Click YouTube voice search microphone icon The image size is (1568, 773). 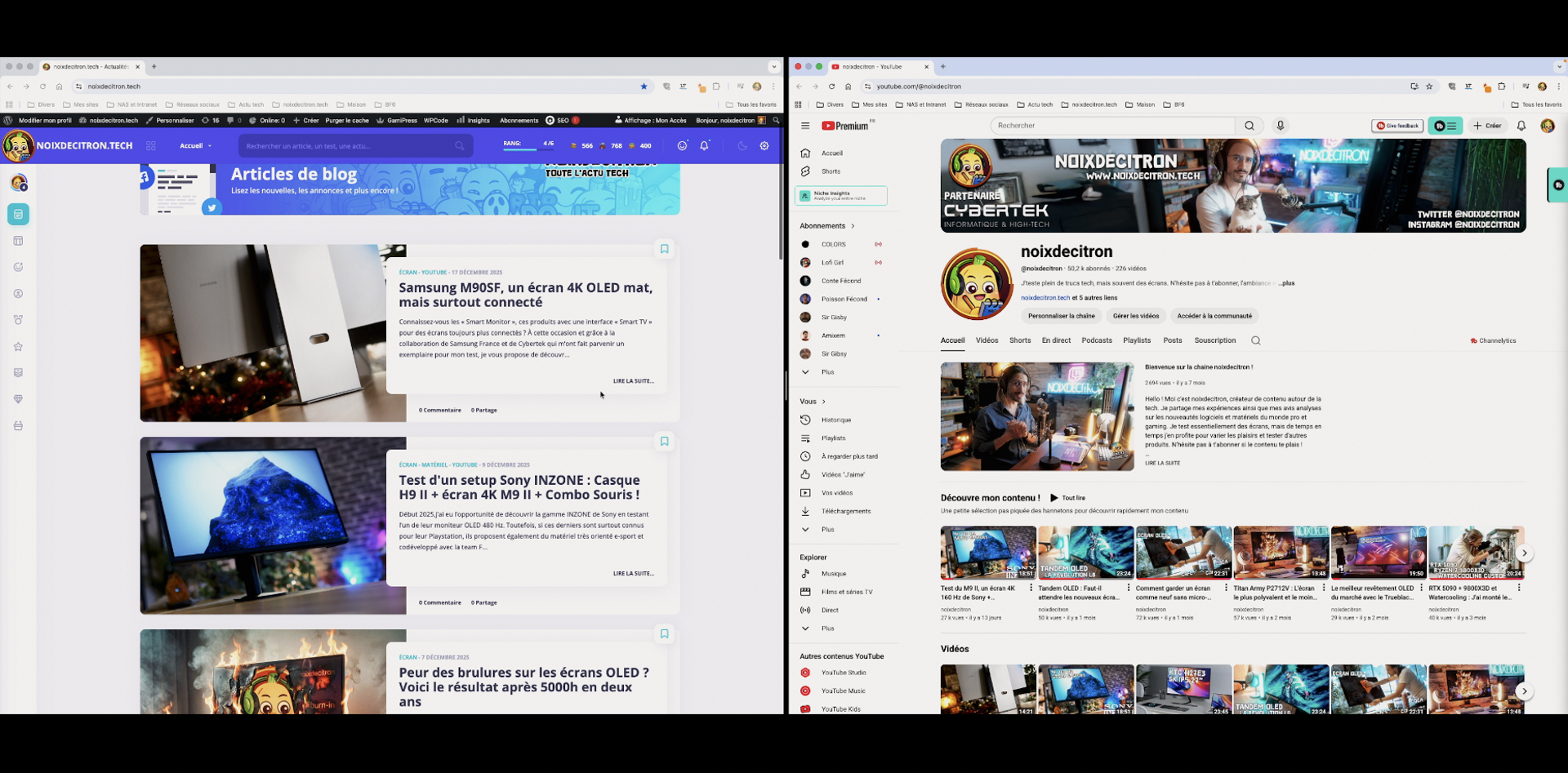(1280, 126)
